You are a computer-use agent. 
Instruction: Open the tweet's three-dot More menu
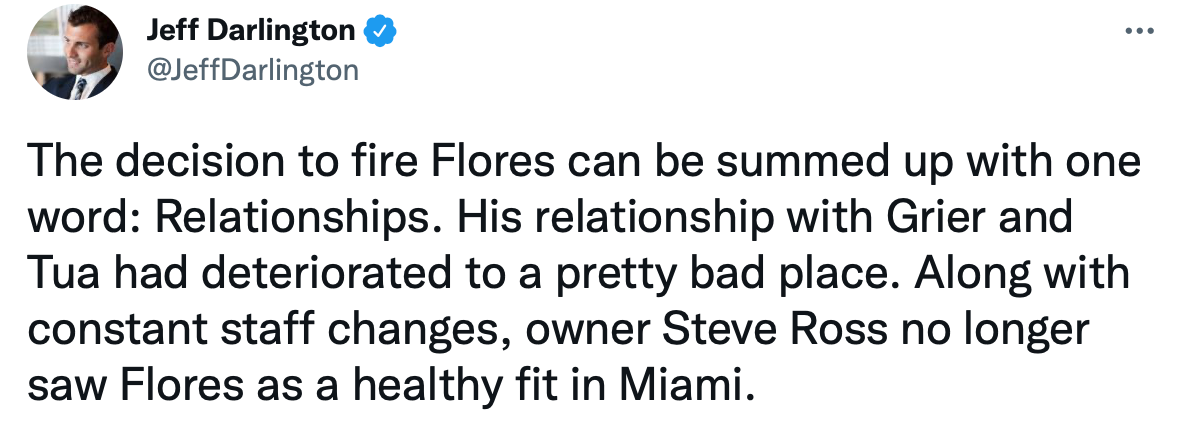tap(1139, 31)
